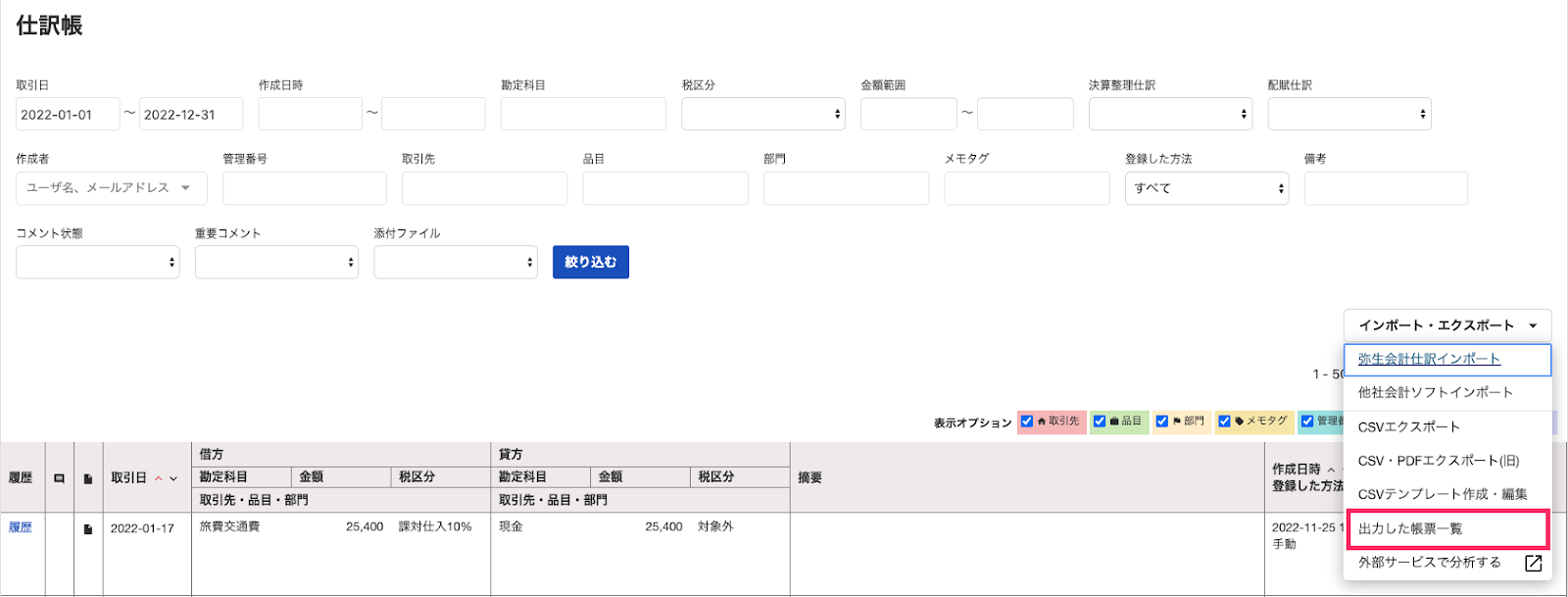This screenshot has width=1568, height=597.
Task: Click the comment icon in the table header
Action: pos(59,478)
